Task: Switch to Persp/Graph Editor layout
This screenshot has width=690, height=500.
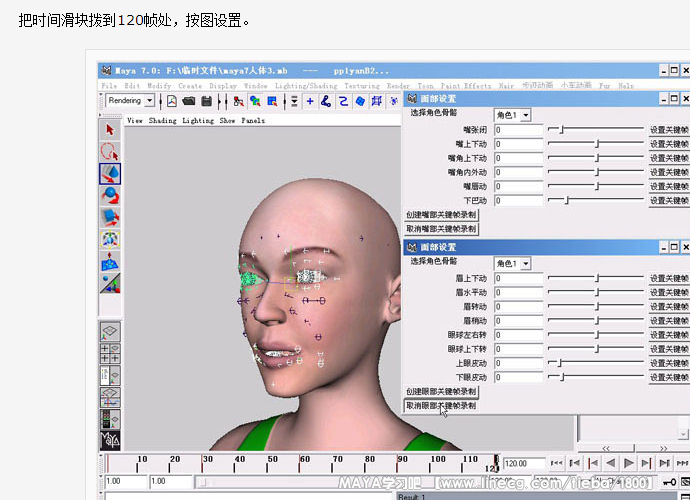Action: [x=110, y=397]
